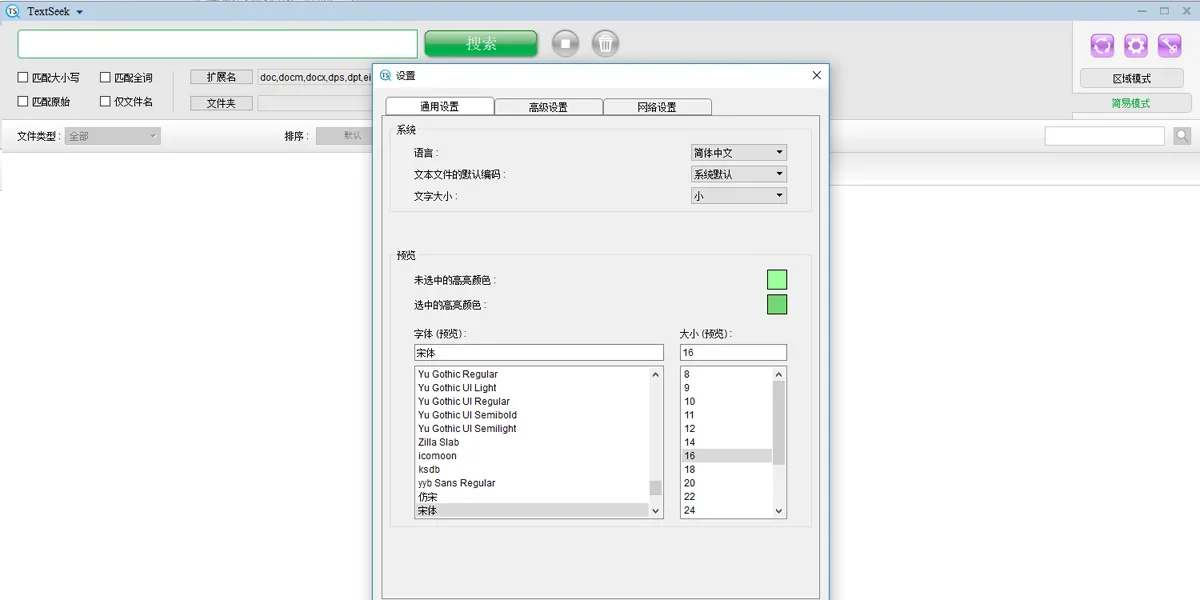Viewport: 1200px width, 600px height.
Task: Select font Yu Gothic UI Regular
Action: point(532,402)
